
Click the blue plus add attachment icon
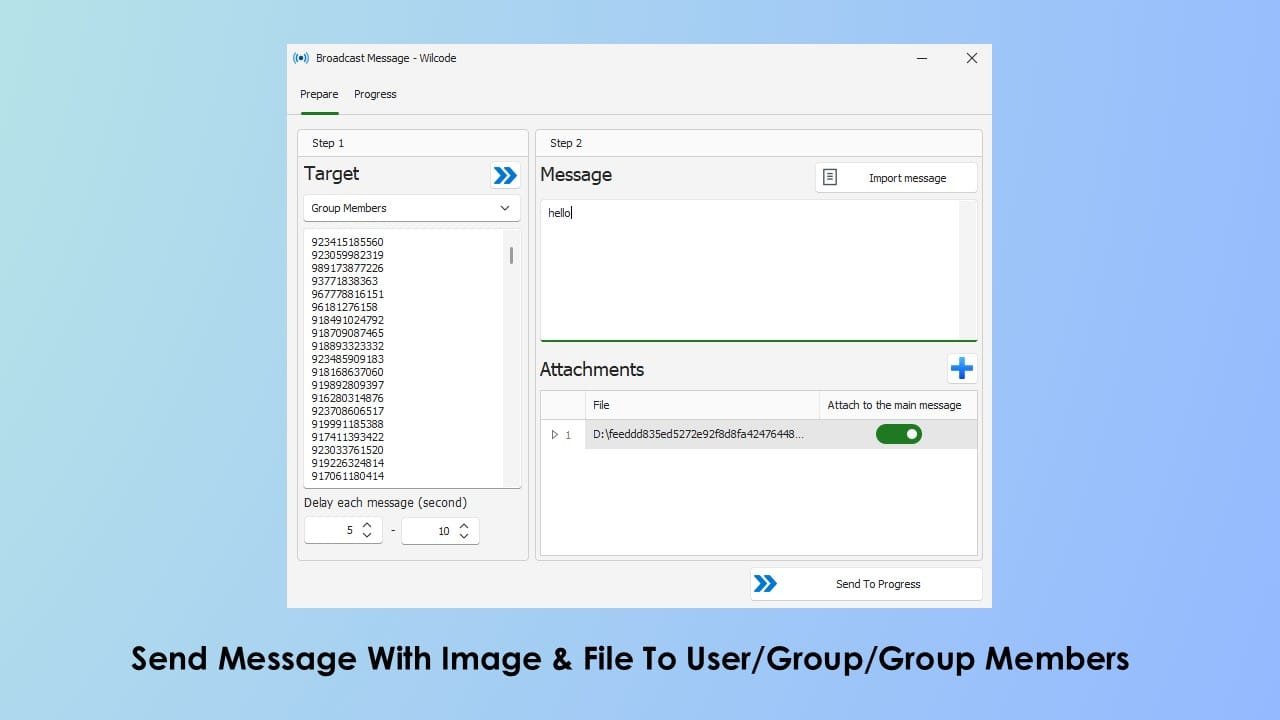[961, 369]
